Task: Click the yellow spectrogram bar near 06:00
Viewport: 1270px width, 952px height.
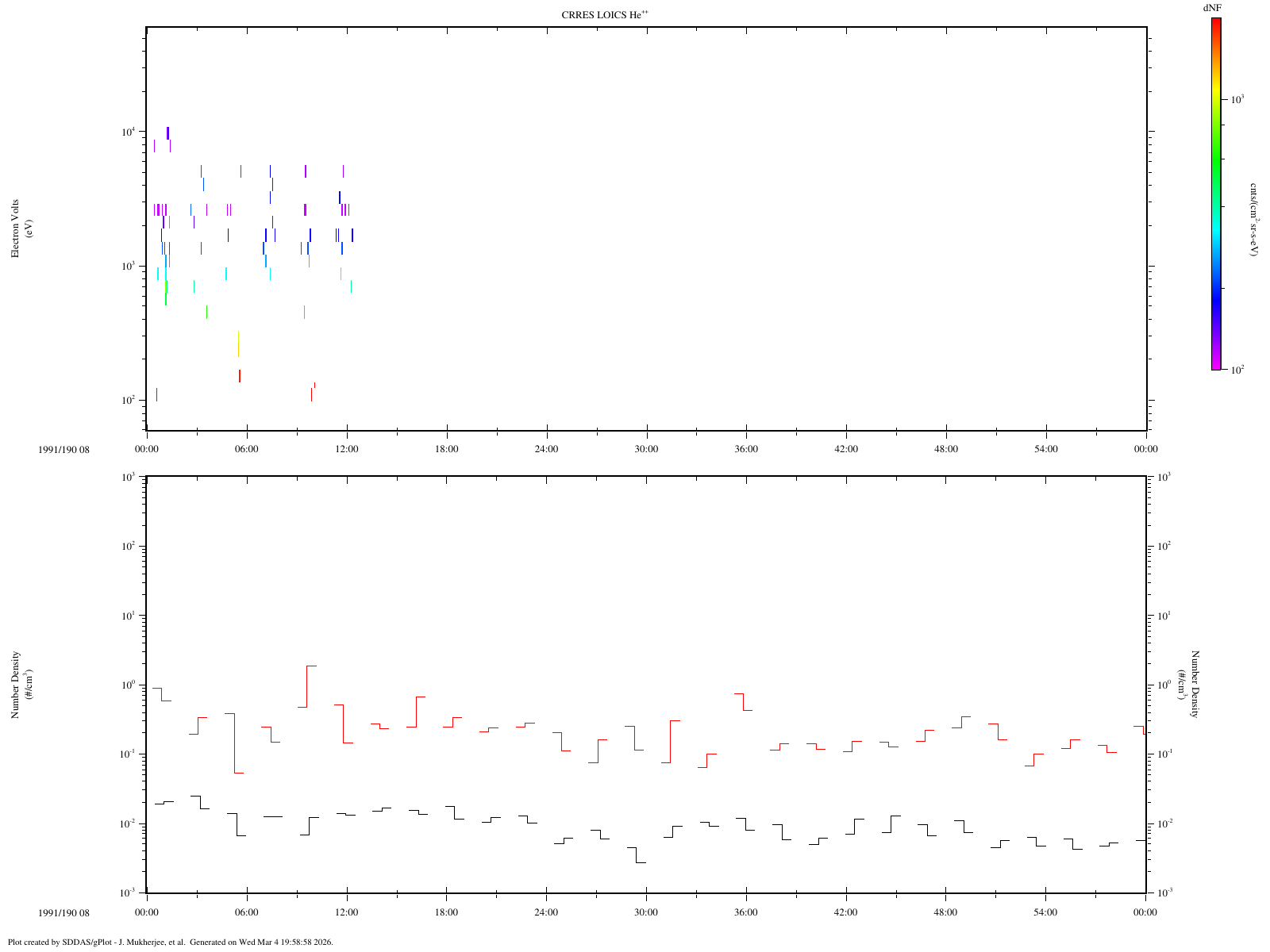Action: tap(238, 344)
